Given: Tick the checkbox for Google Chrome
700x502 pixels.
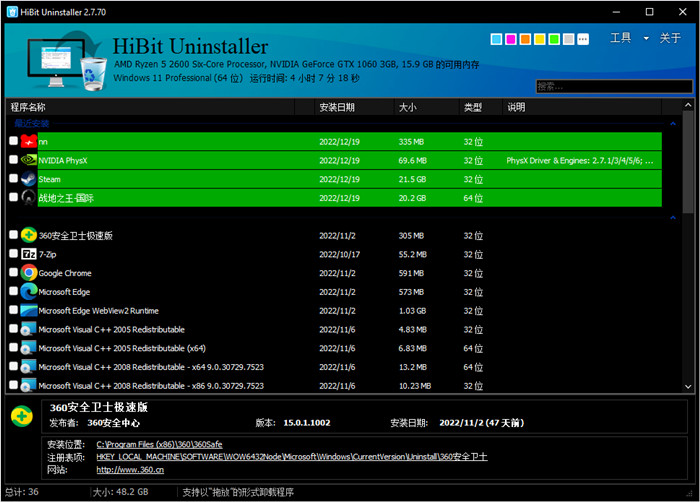Looking at the screenshot, I should (13, 272).
